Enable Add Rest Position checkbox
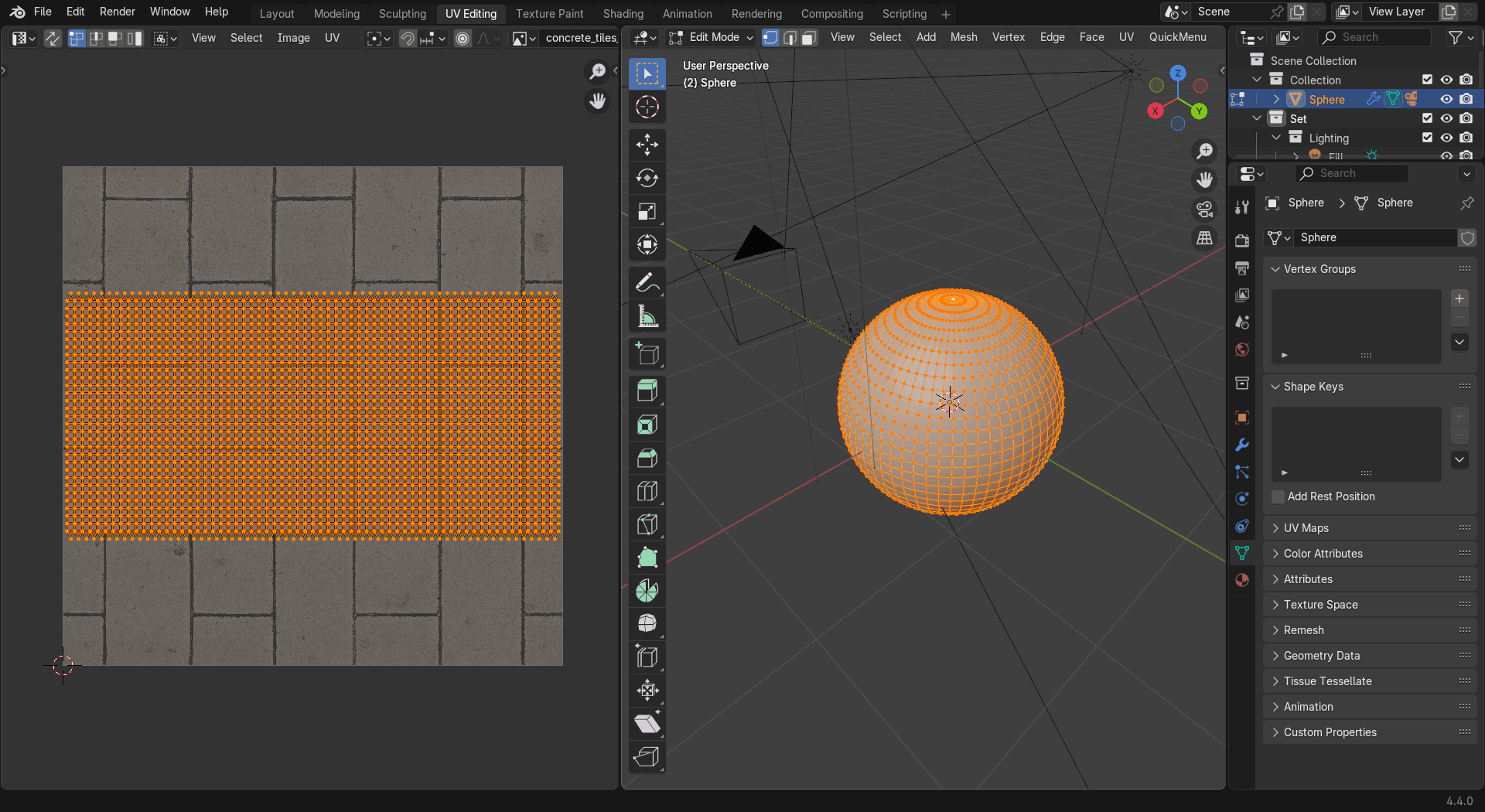The image size is (1485, 812). 1278,496
